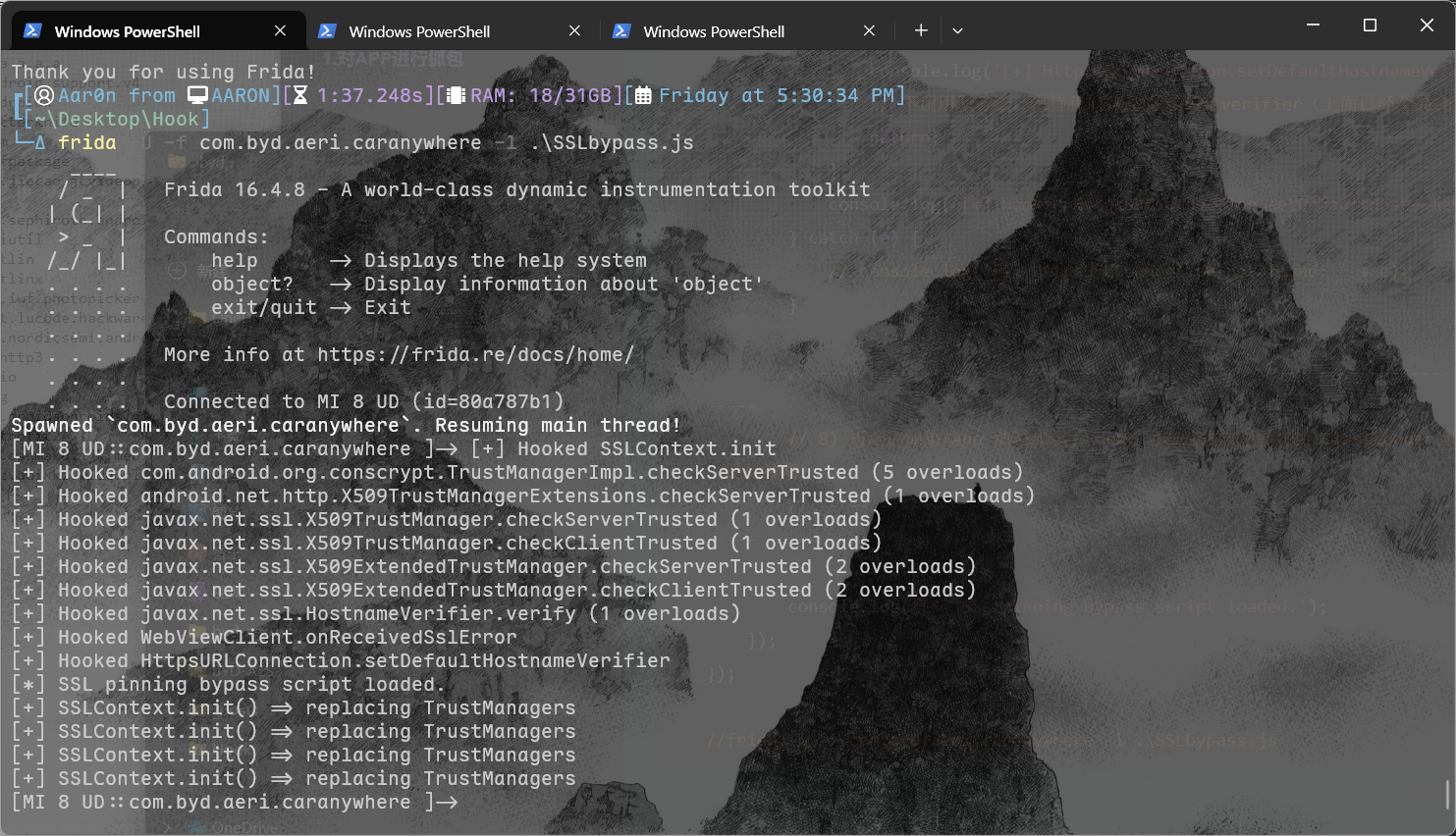Viewport: 1456px width, 836px height.
Task: Click the RAM: 18/31GB reading
Action: point(541,95)
